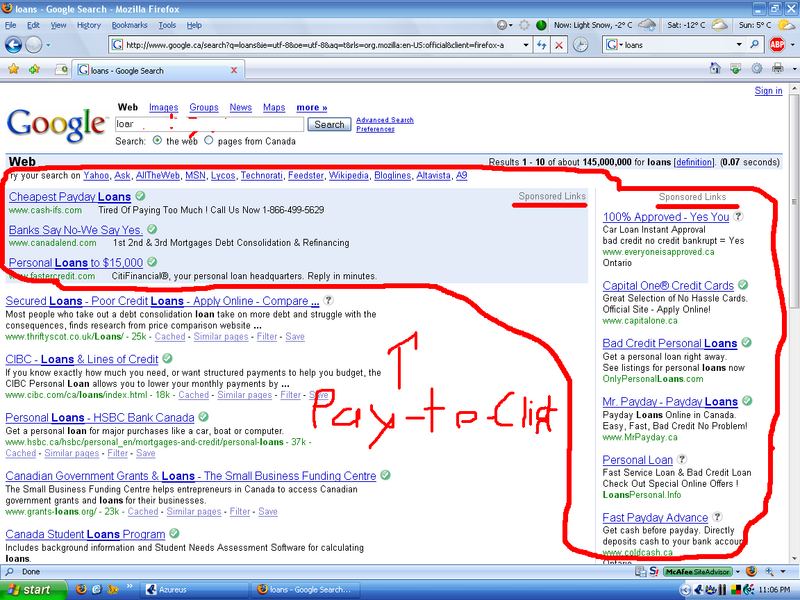The height and width of the screenshot is (600, 800).
Task: Open the dropdown arrow beside the status bar zoom icon
Action: (x=782, y=571)
